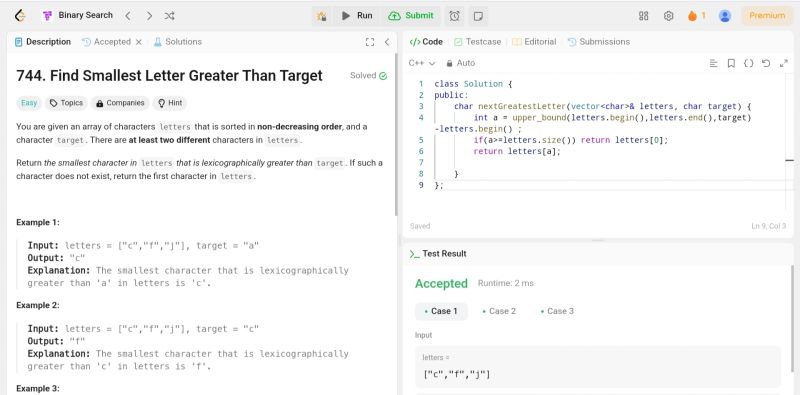The image size is (800, 395).
Task: Show the Easy difficulty tag
Action: click(x=29, y=103)
